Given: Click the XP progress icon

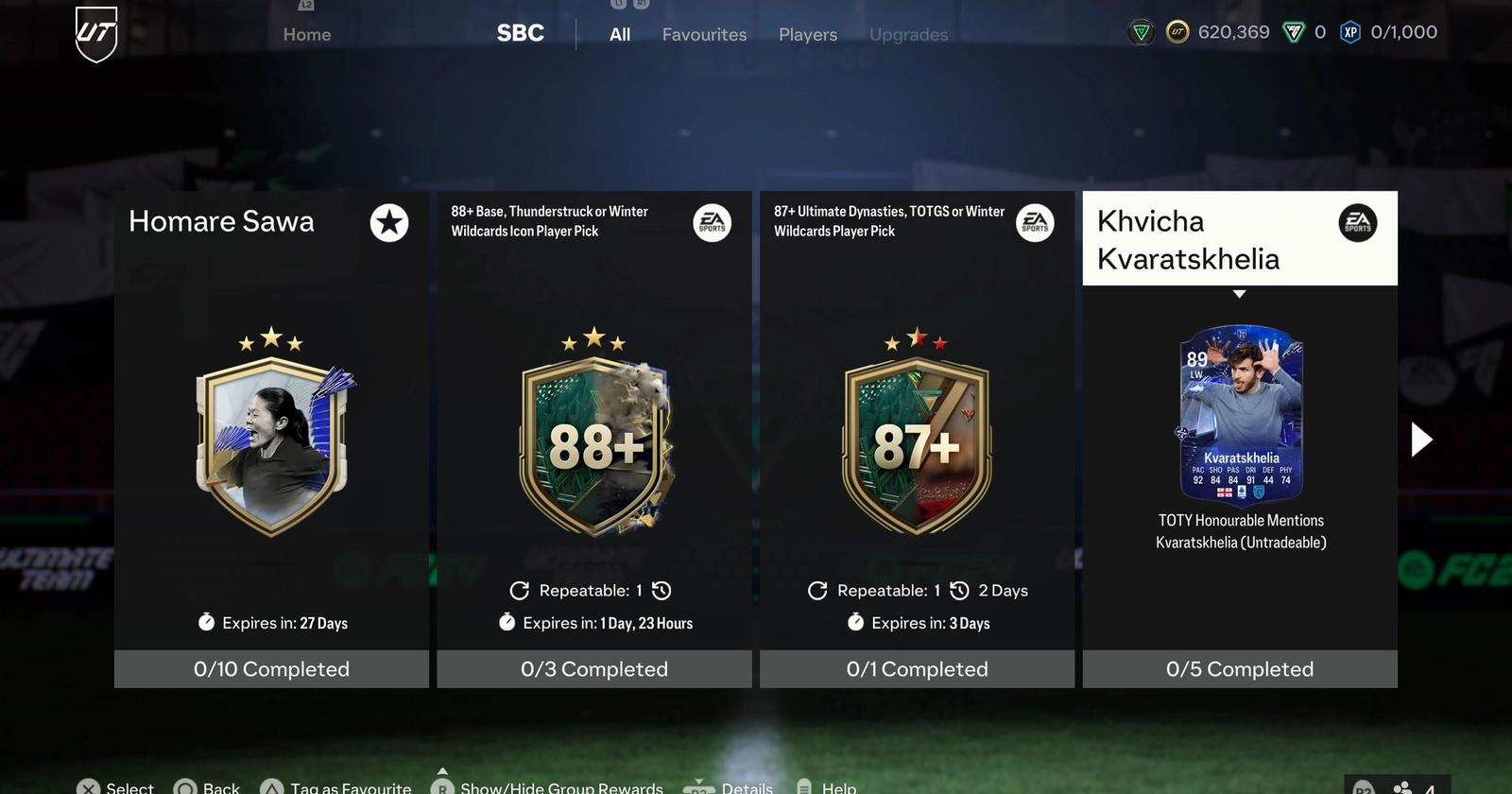Looking at the screenshot, I should point(1350,32).
